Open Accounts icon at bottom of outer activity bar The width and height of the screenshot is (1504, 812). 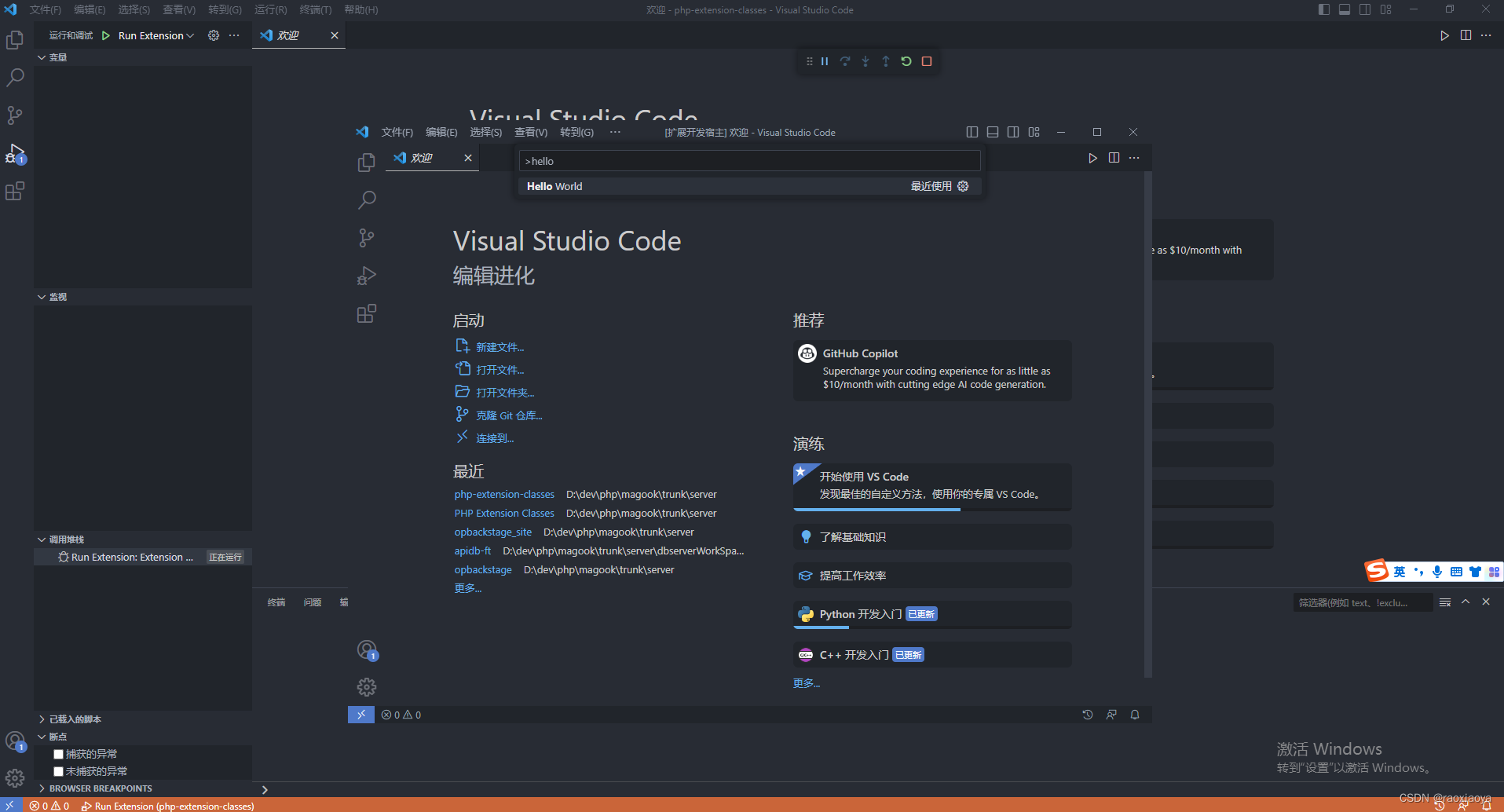point(15,741)
